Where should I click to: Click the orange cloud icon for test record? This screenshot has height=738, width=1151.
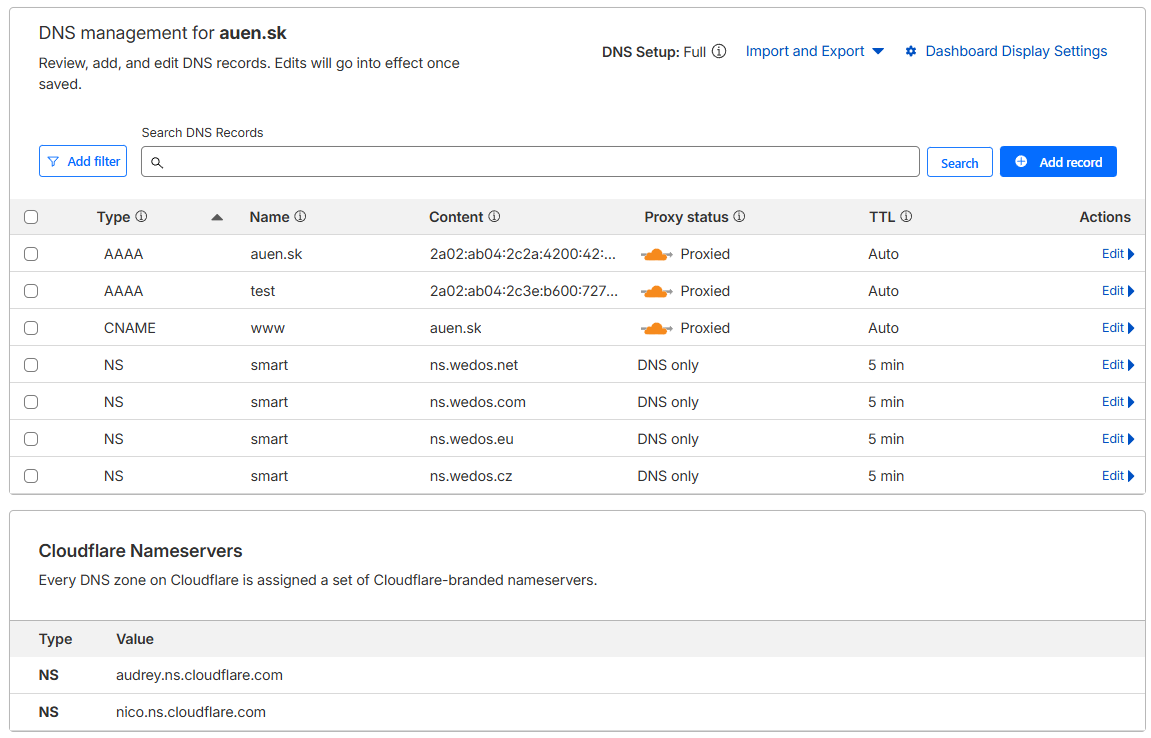tap(656, 291)
